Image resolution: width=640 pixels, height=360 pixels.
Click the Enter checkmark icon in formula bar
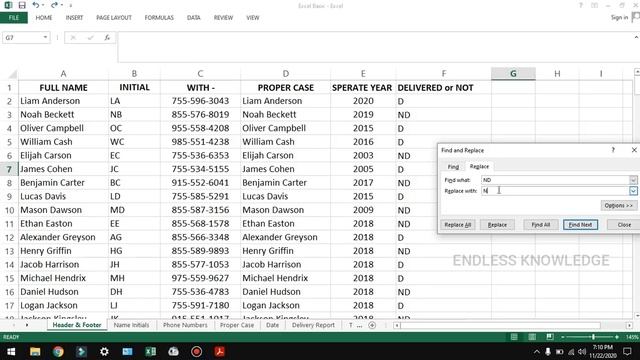tap(90, 38)
